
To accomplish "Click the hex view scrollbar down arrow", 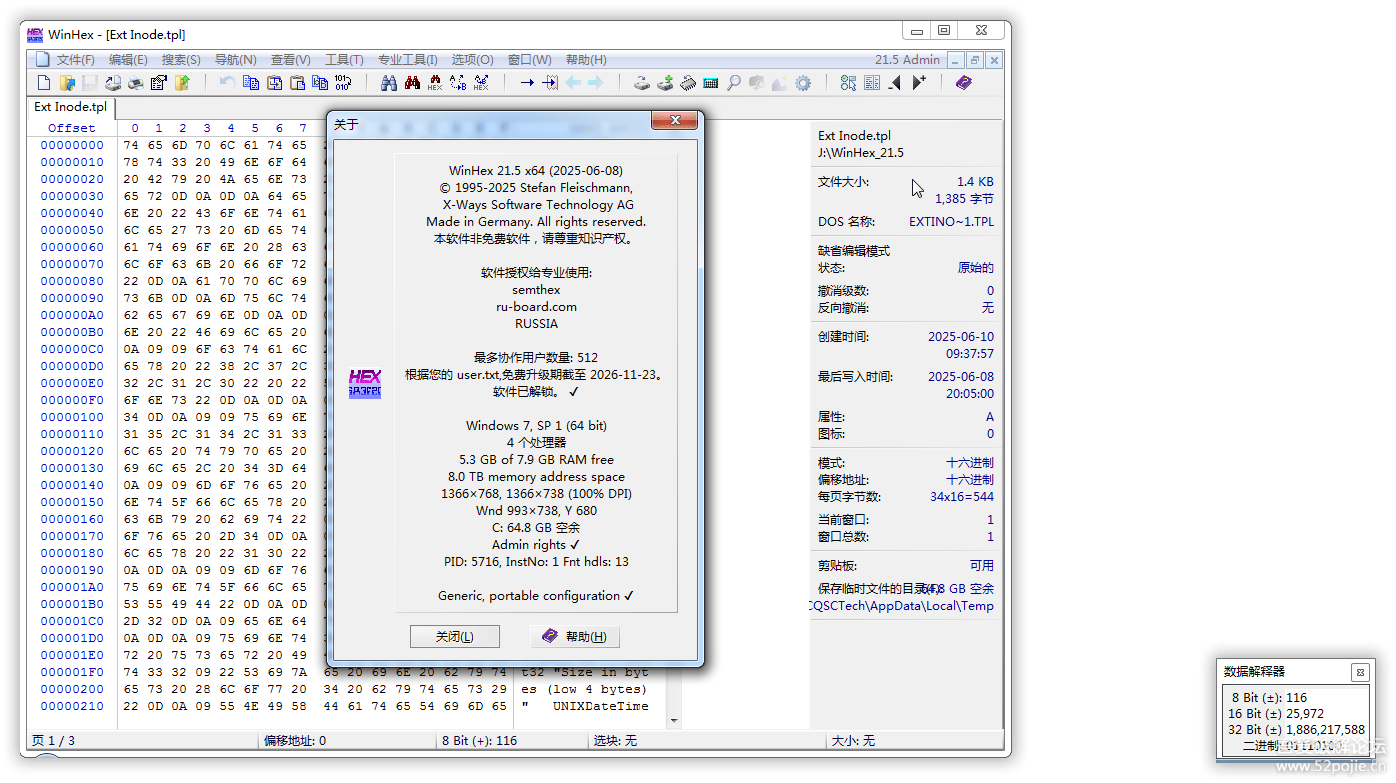I will [x=674, y=720].
